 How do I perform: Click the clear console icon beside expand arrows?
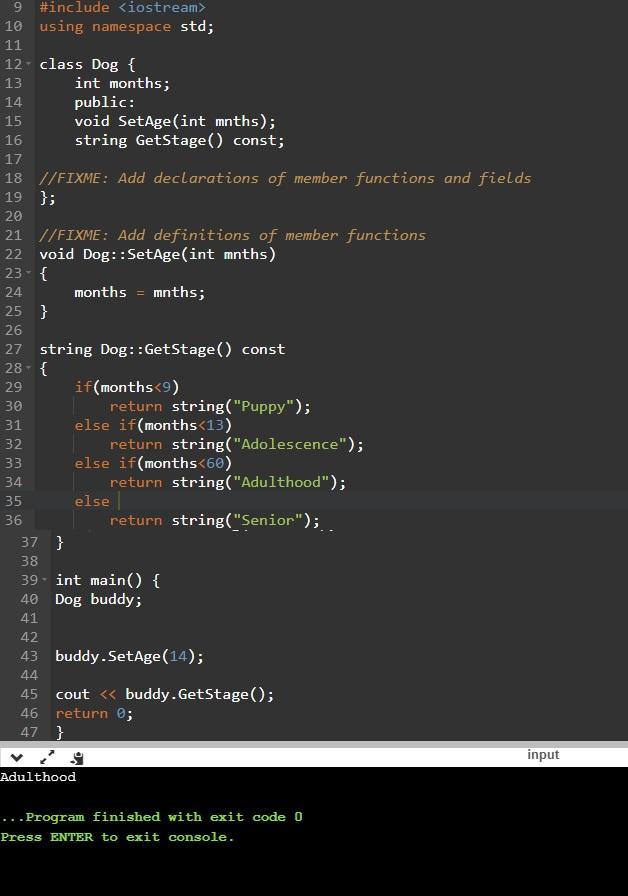(77, 758)
